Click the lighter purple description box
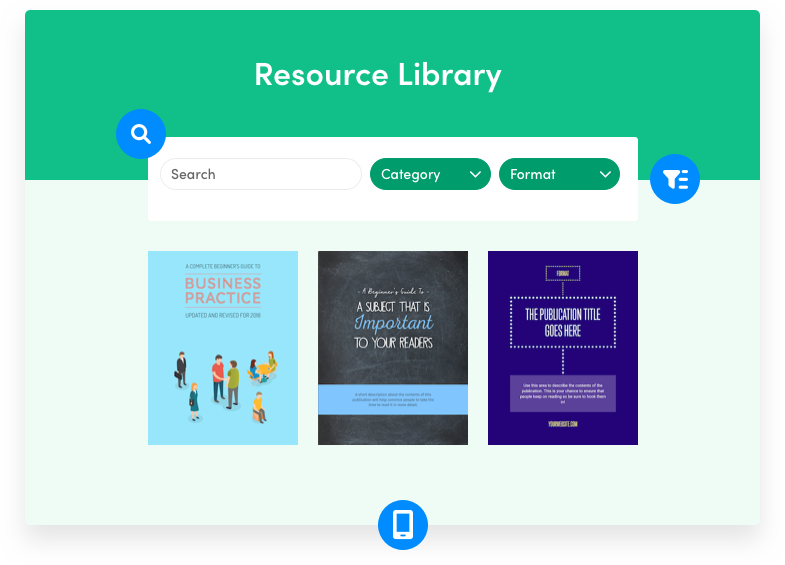 click(x=563, y=393)
